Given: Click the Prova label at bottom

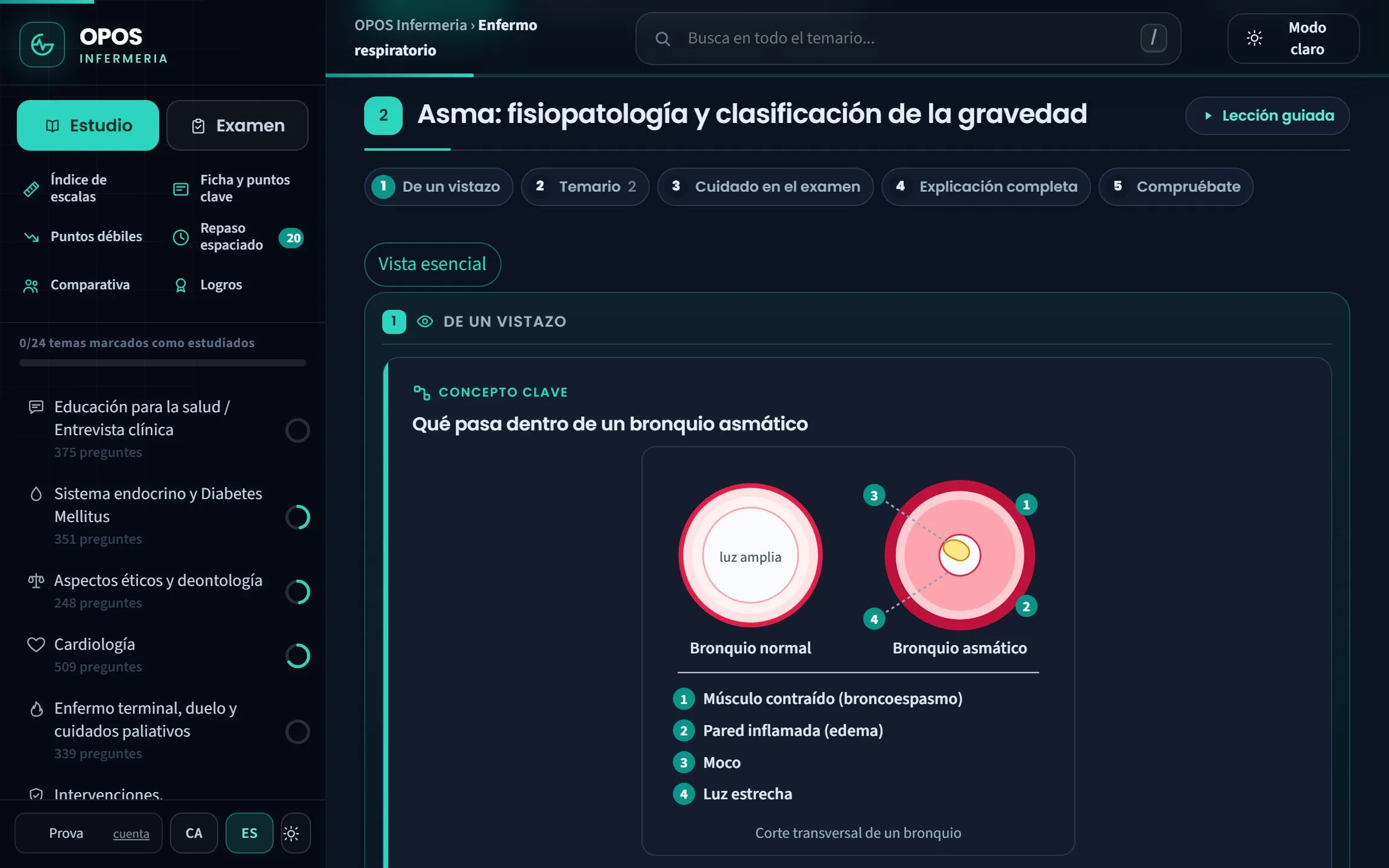Looking at the screenshot, I should point(66,834).
